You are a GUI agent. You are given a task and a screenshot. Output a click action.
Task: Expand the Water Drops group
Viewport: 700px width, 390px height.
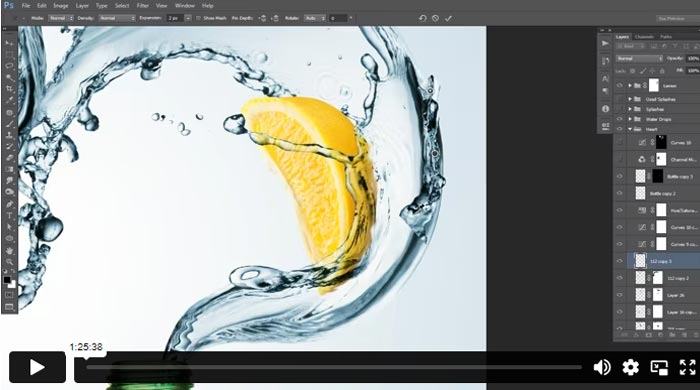click(x=630, y=119)
